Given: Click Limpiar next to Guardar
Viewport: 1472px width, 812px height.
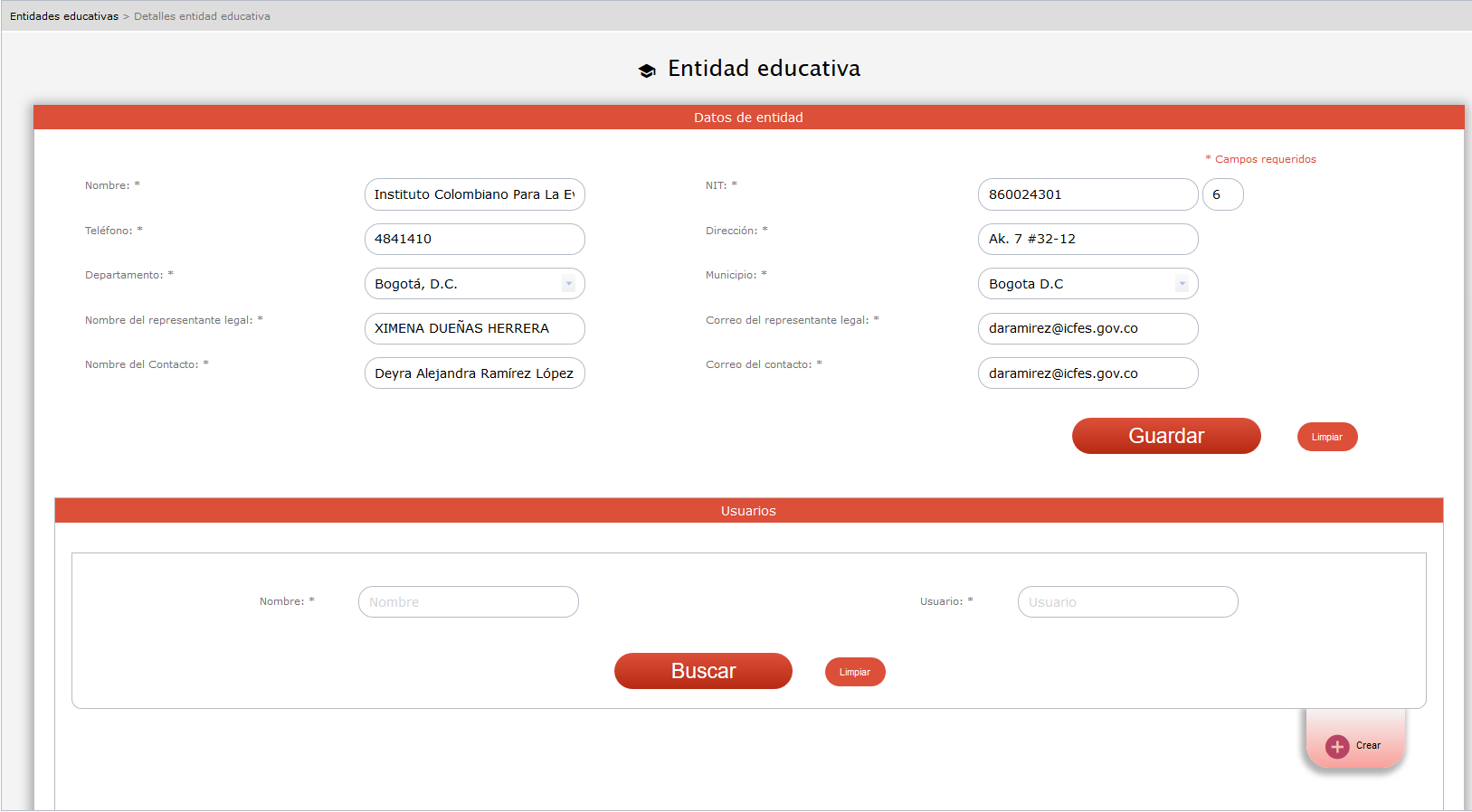Looking at the screenshot, I should [1326, 437].
